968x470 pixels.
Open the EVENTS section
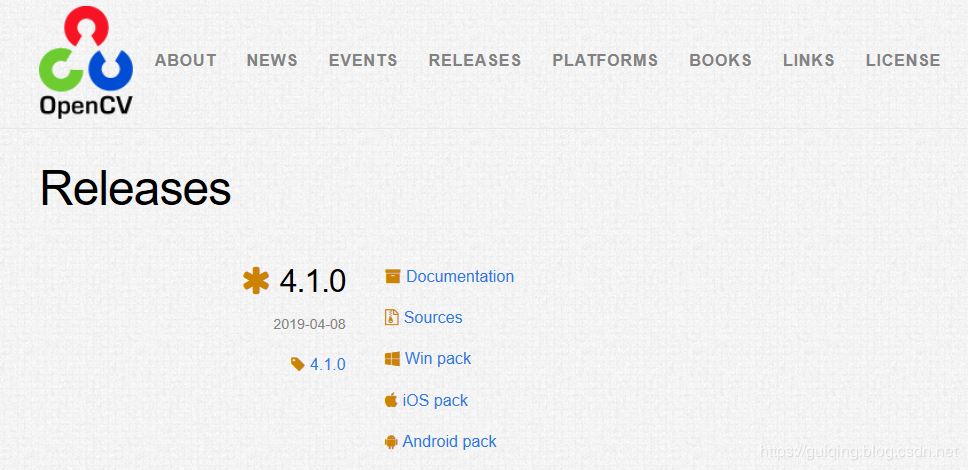[363, 60]
